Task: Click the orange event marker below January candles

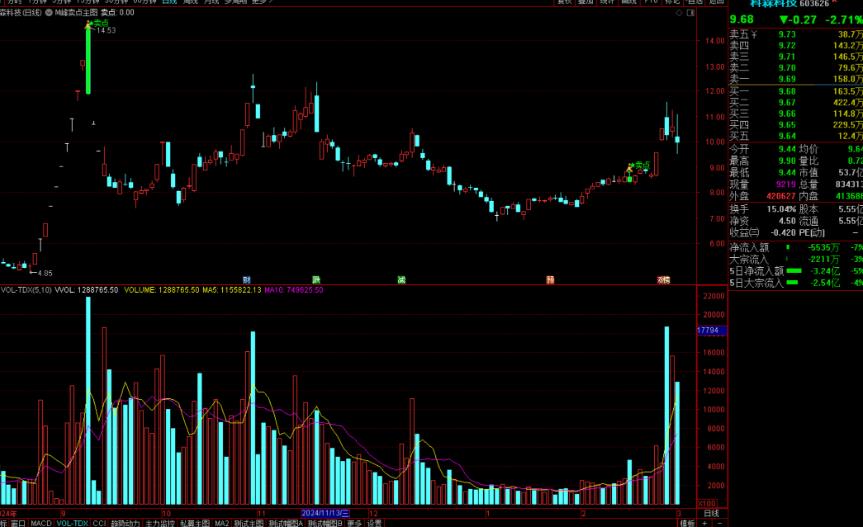Action: (550, 280)
